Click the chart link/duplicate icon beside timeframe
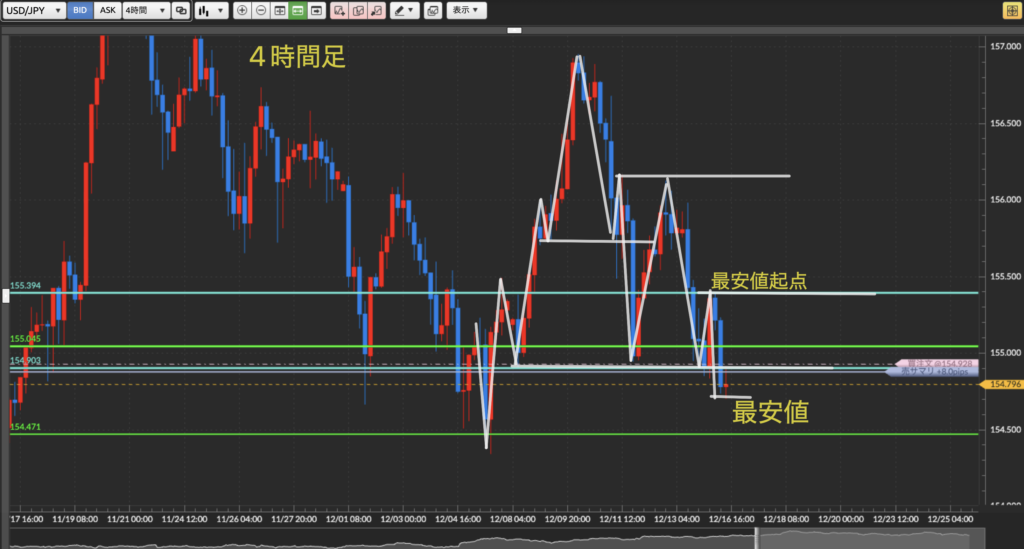1024x549 pixels. (x=180, y=10)
